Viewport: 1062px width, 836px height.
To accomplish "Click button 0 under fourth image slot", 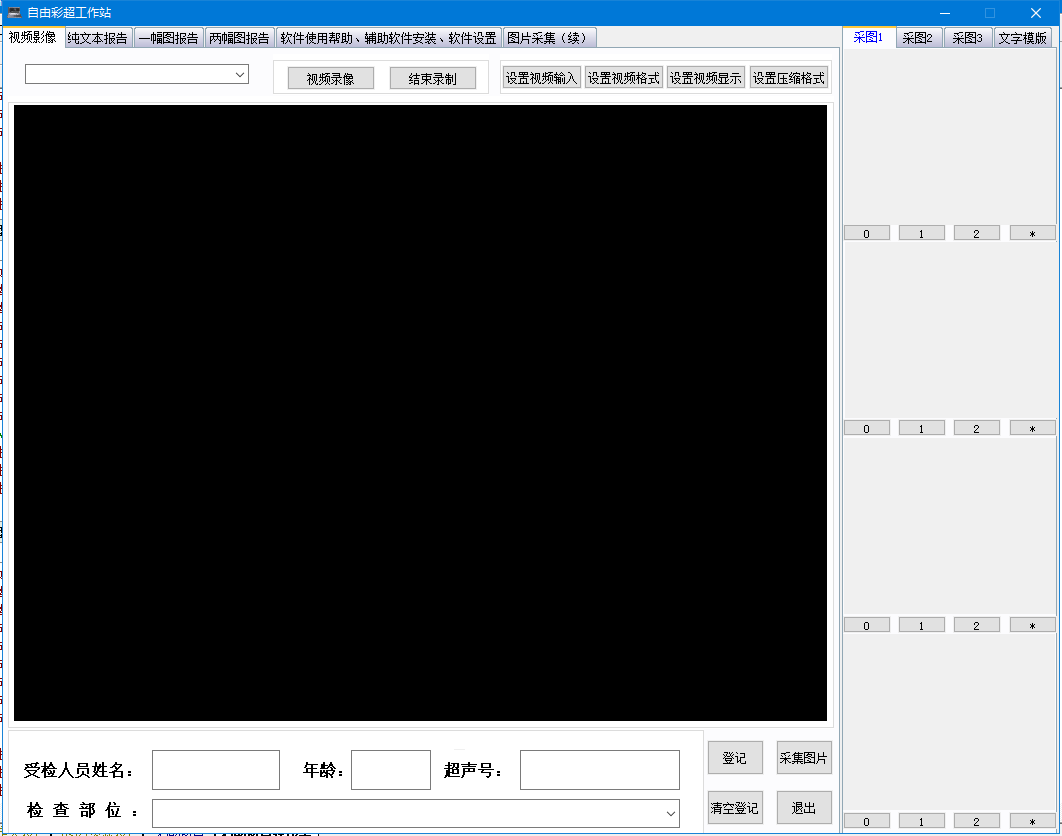I will [867, 821].
